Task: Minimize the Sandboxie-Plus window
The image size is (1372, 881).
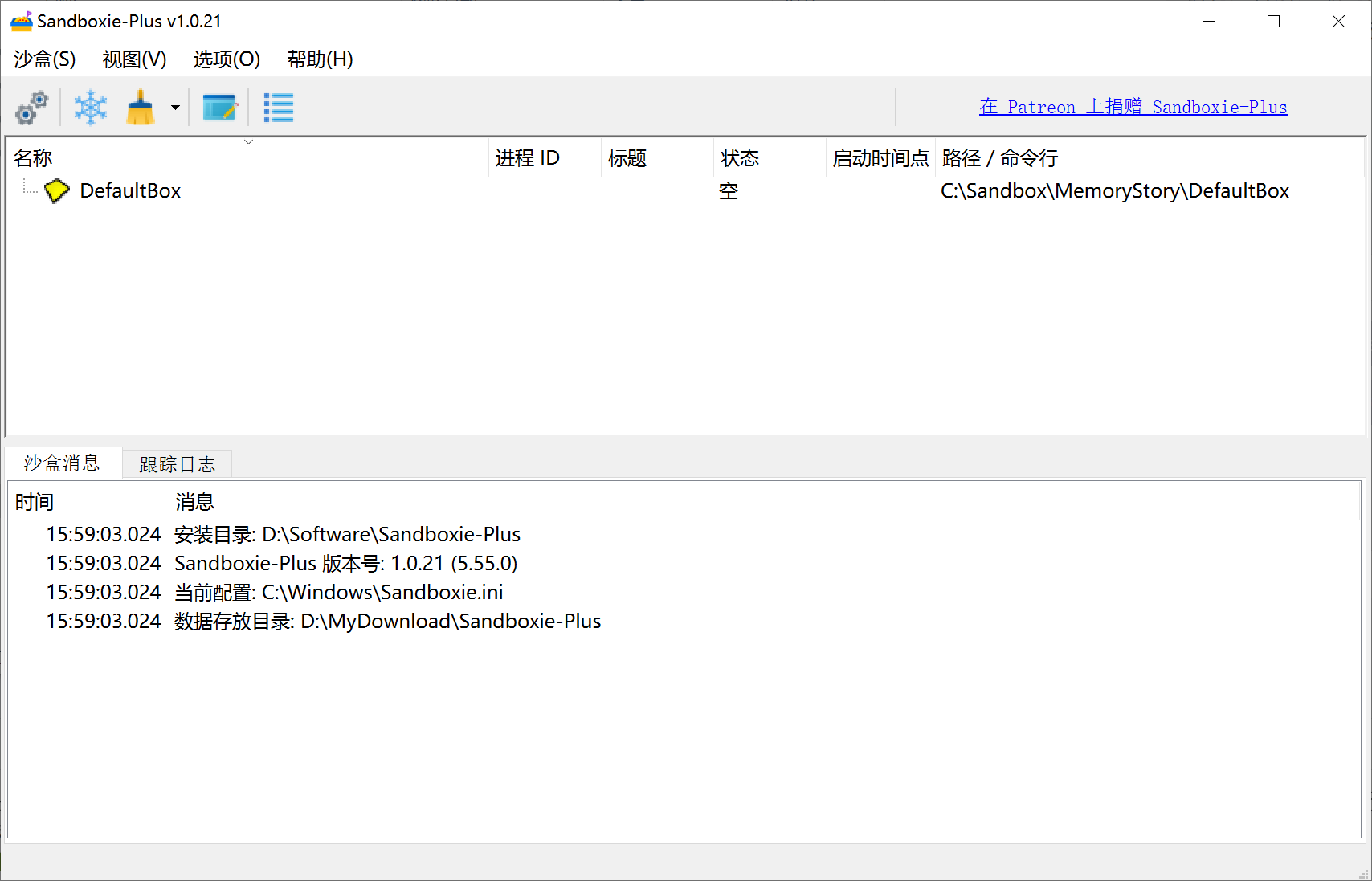Action: click(x=1209, y=22)
